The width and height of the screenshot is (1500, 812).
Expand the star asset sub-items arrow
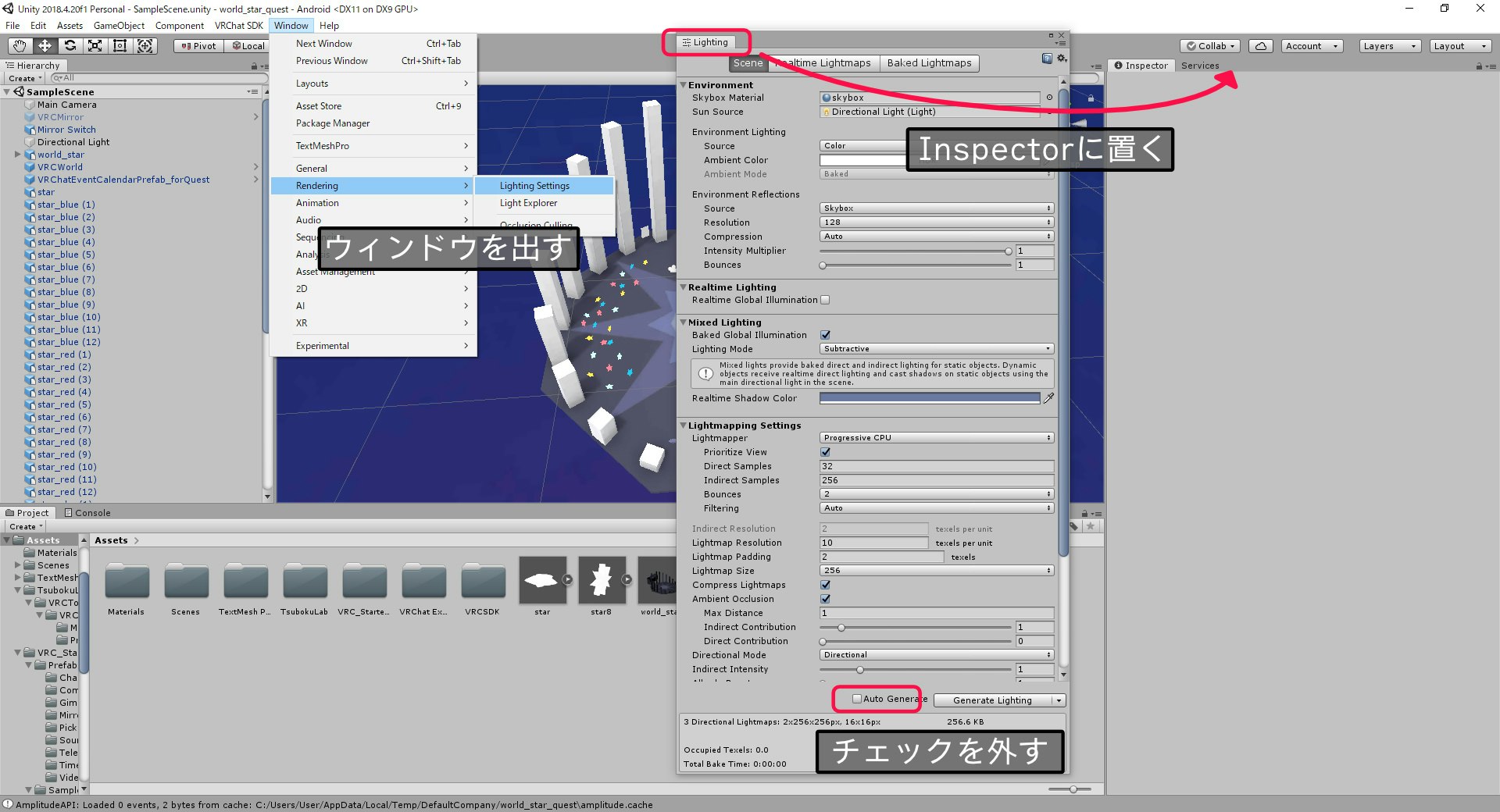pos(568,579)
